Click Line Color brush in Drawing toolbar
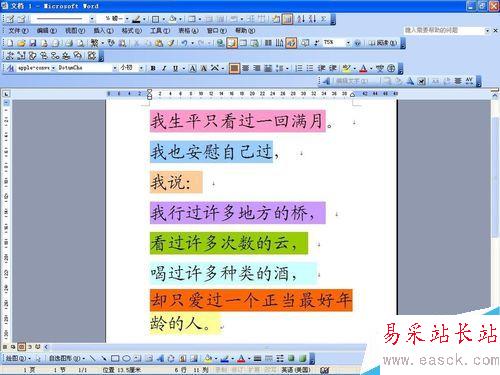This screenshot has height=375, width=500. [224, 359]
